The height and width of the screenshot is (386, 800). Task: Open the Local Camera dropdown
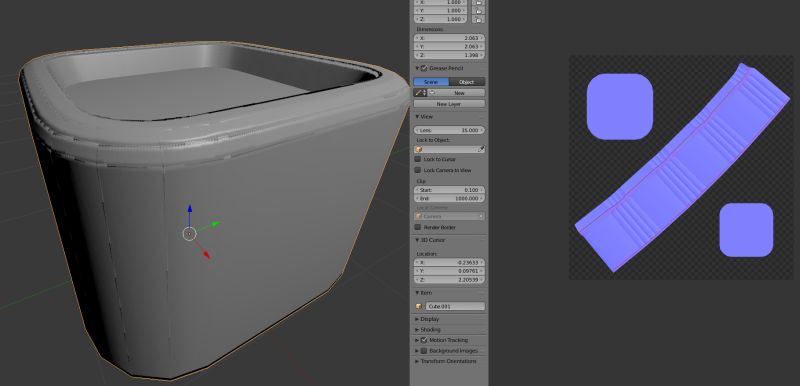click(x=449, y=216)
